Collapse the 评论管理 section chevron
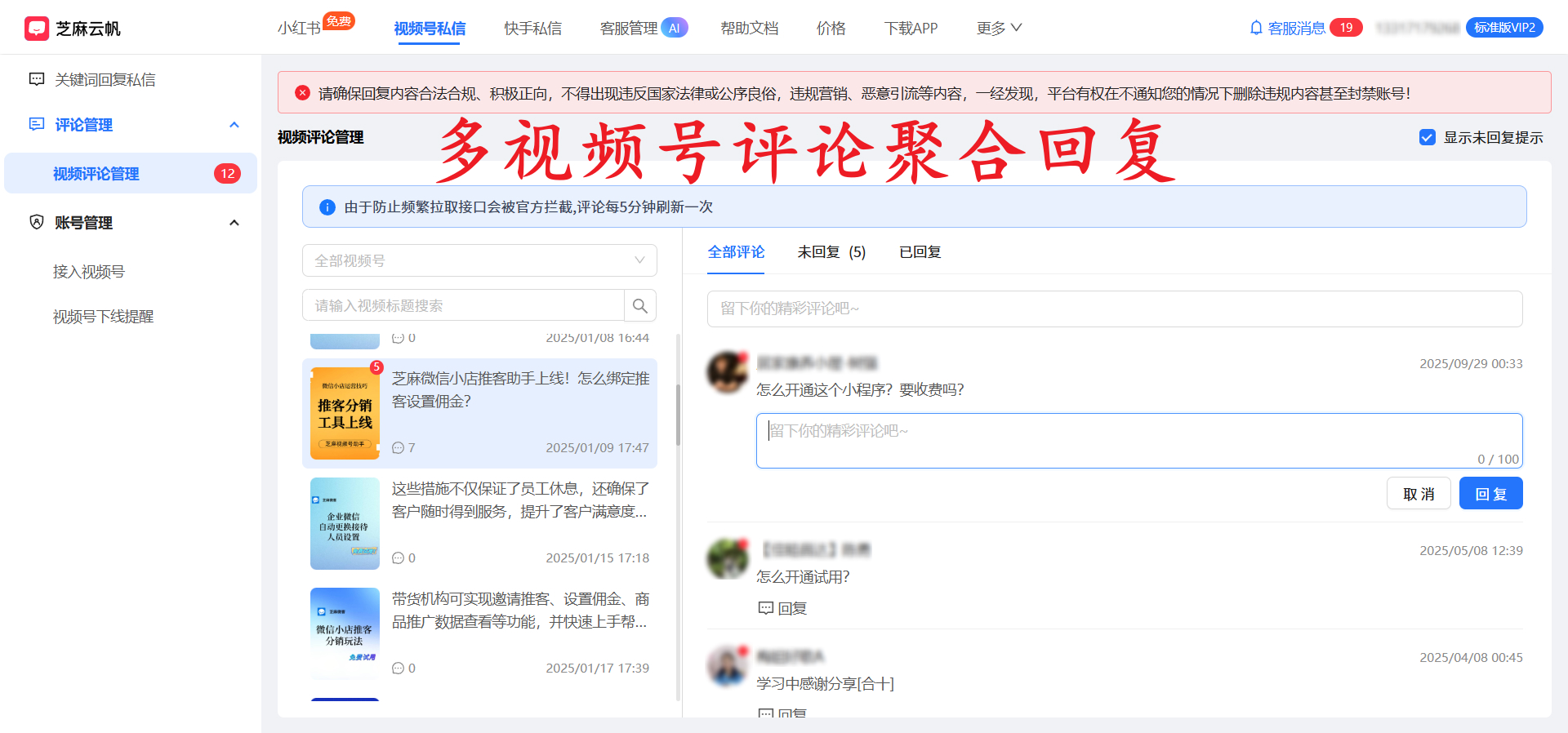Viewport: 1568px width, 733px height. pyautogui.click(x=234, y=125)
